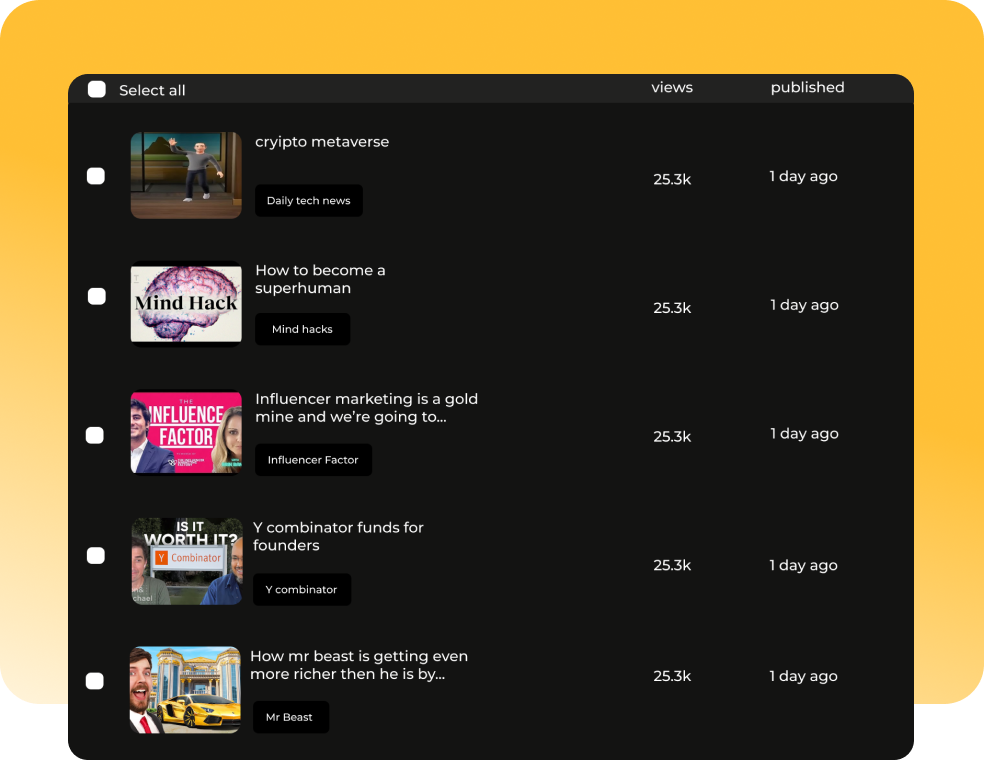Tick checkbox for How to become a superhuman
The height and width of the screenshot is (760, 984).
[97, 297]
